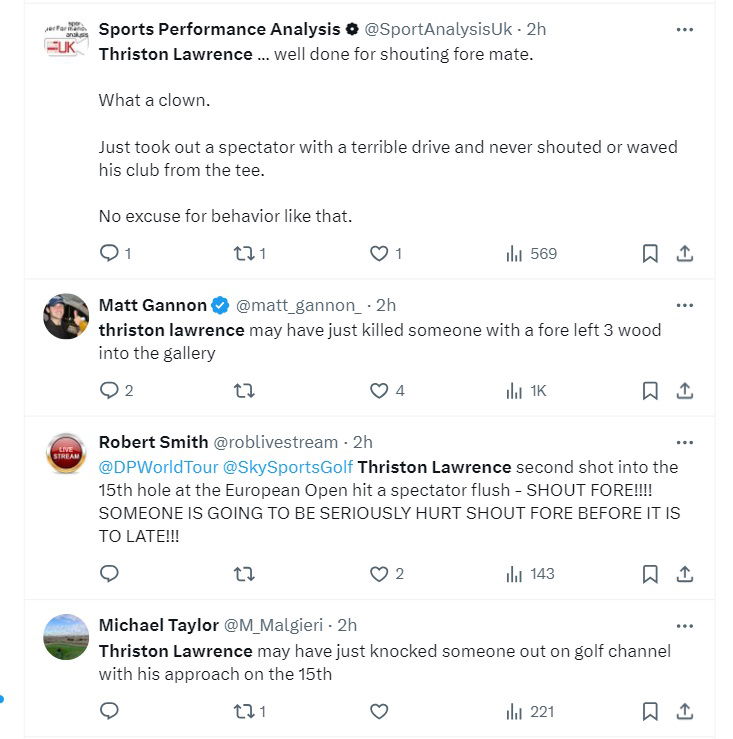
Task: Share Matt Gannon's tweet
Action: click(685, 391)
